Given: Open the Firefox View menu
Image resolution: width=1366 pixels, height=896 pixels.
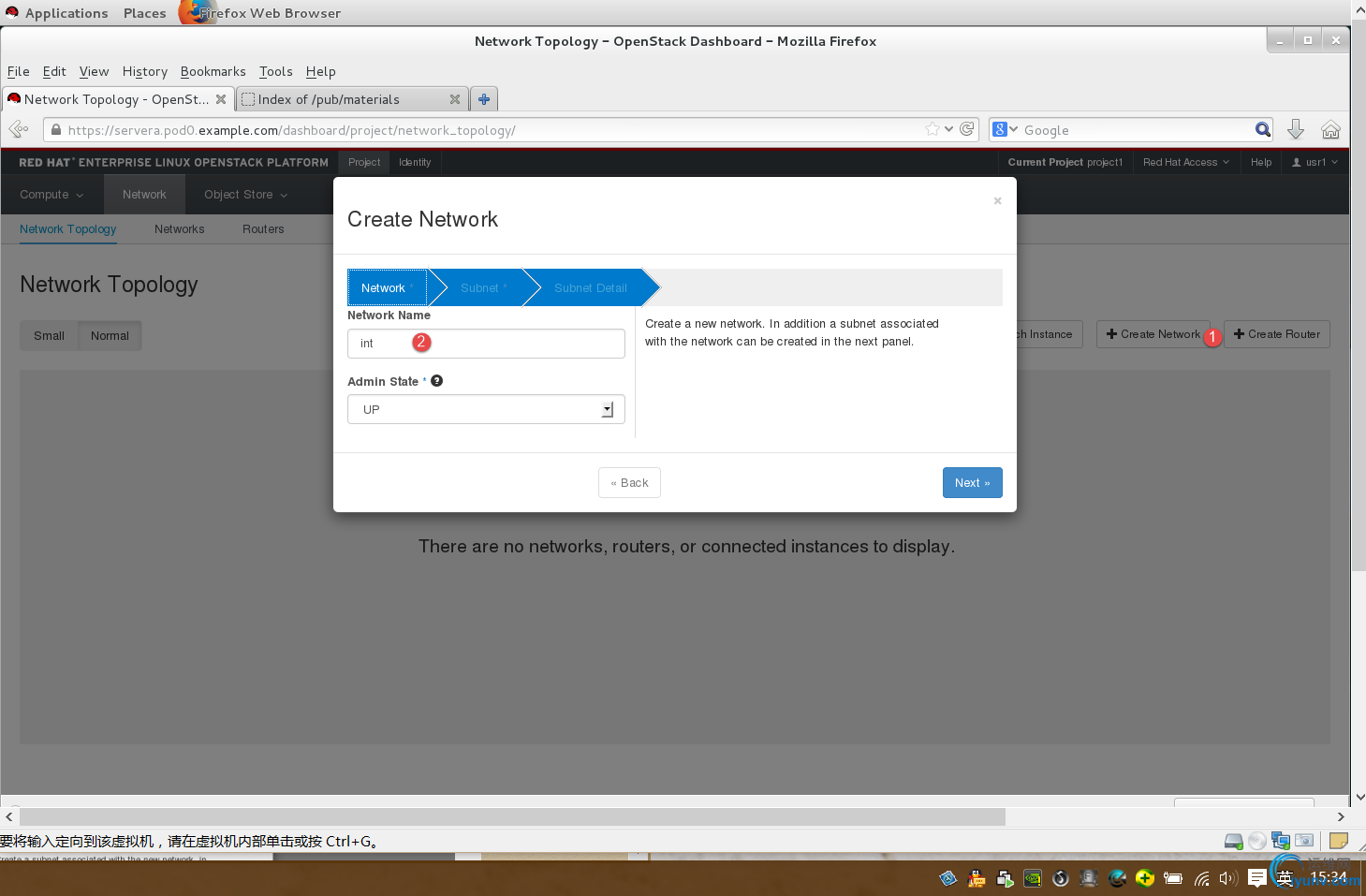Looking at the screenshot, I should (94, 71).
